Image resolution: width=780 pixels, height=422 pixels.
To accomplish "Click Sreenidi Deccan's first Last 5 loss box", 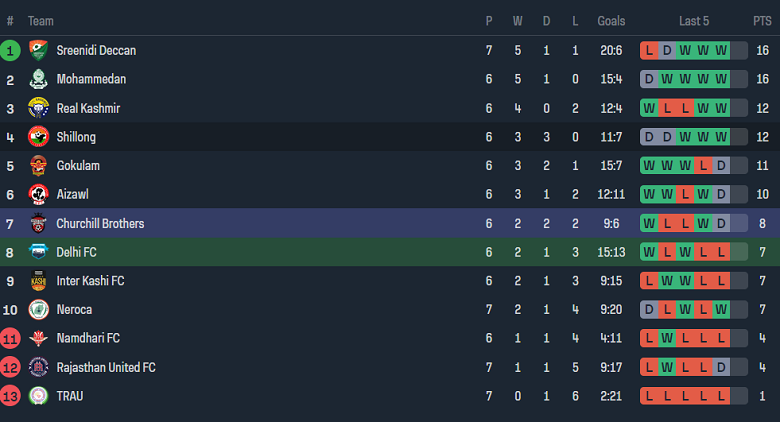I will [650, 50].
